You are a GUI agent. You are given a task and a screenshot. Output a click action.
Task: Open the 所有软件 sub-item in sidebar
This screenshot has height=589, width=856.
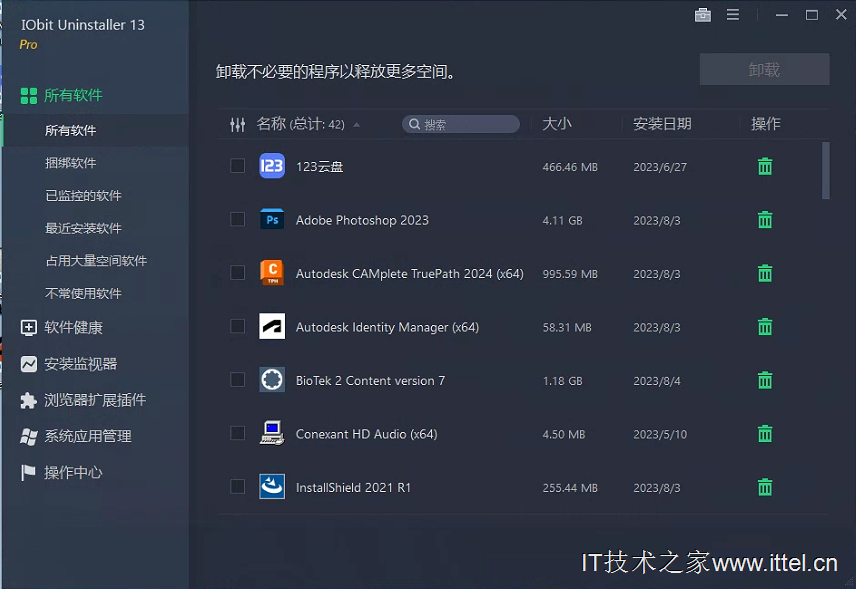click(x=70, y=130)
